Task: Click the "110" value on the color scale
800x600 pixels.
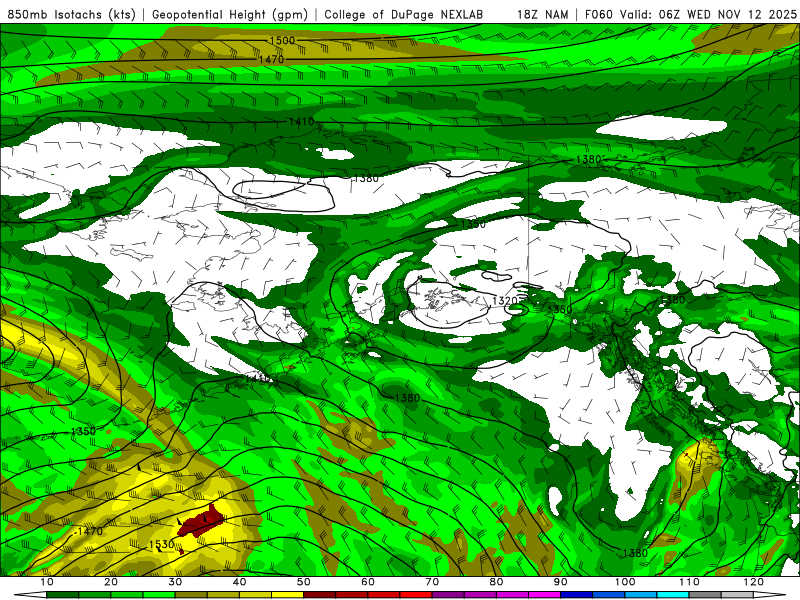Action: 689,582
